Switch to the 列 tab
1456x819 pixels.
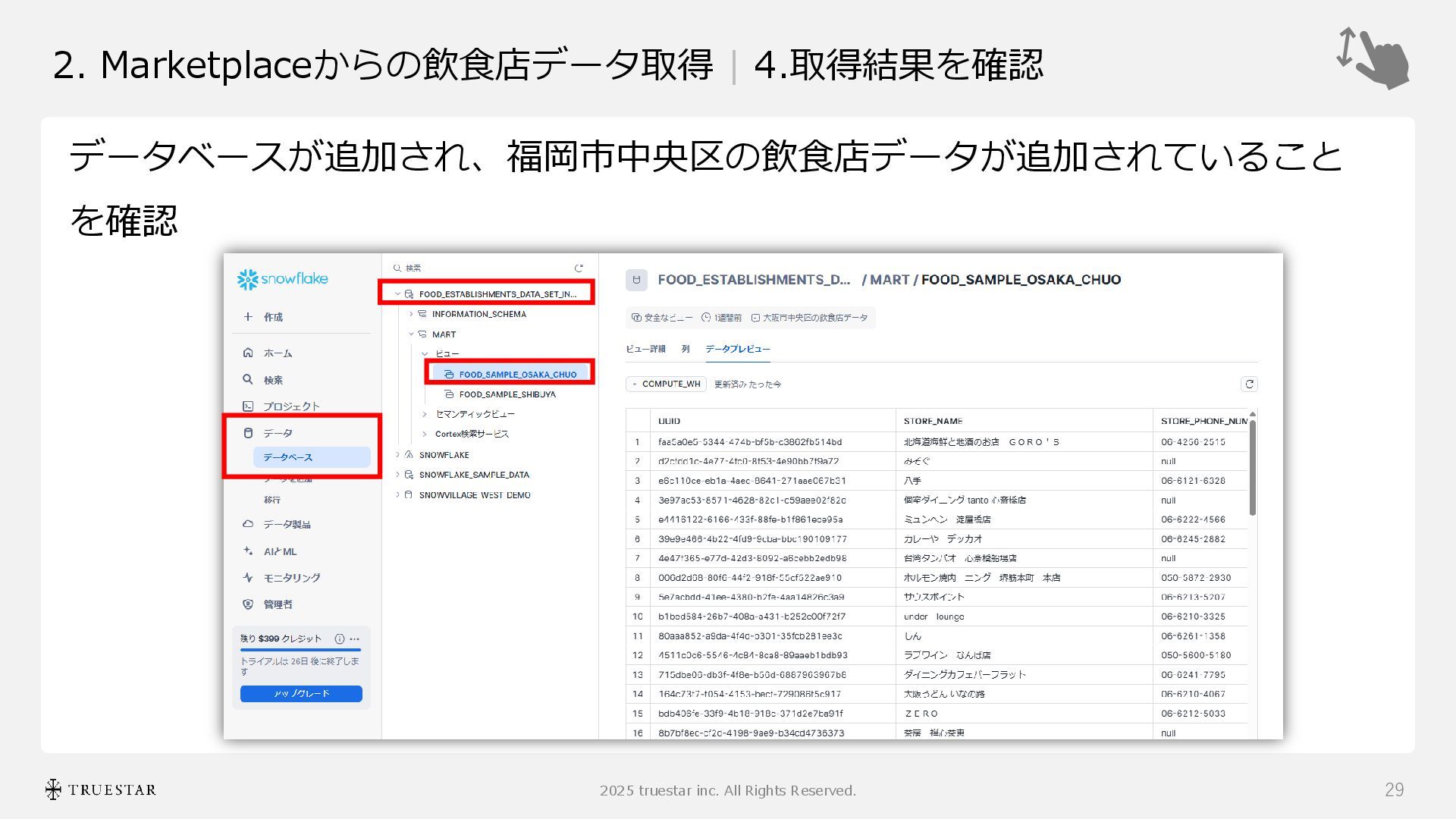coord(686,349)
